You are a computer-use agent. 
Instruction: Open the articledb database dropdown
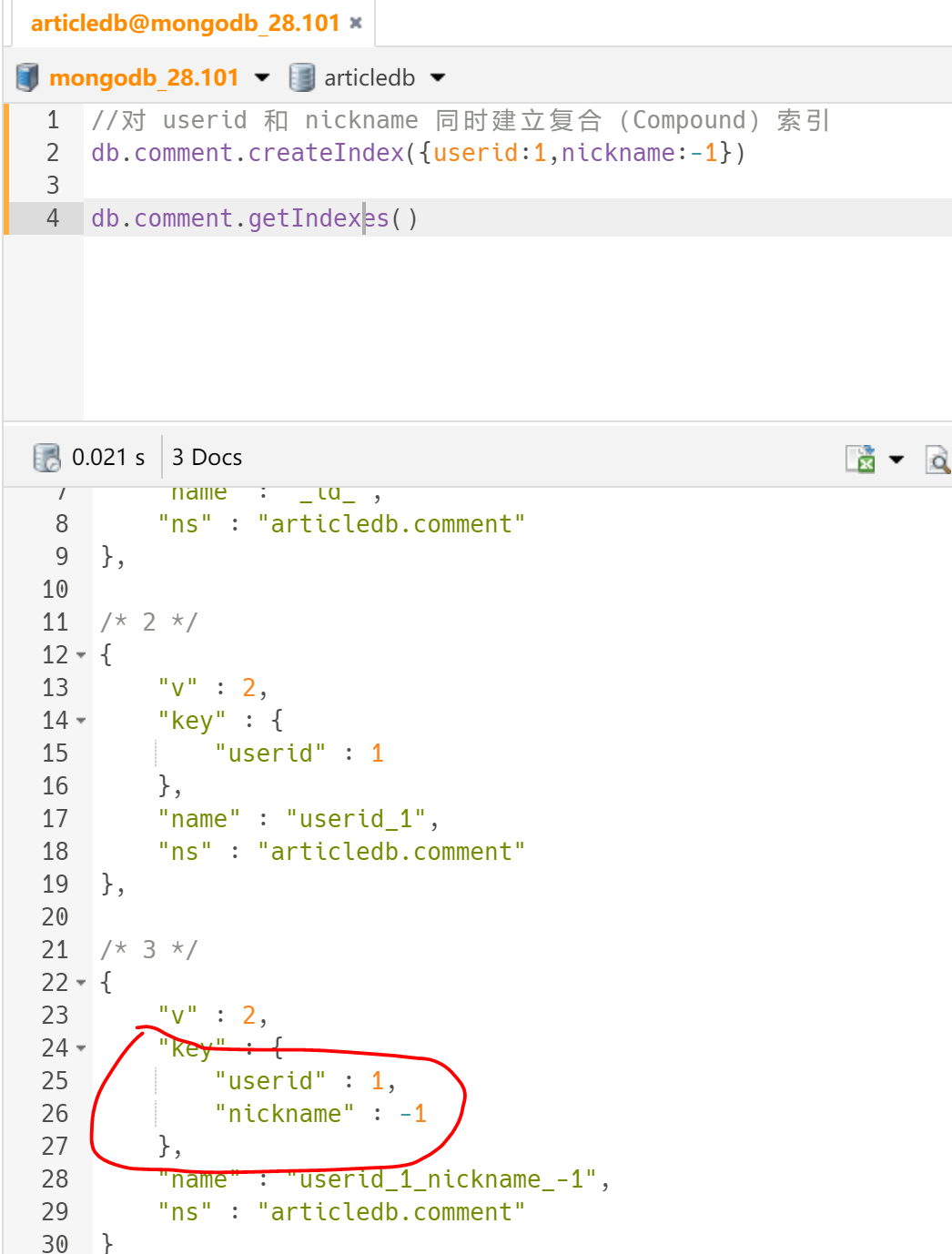point(438,77)
